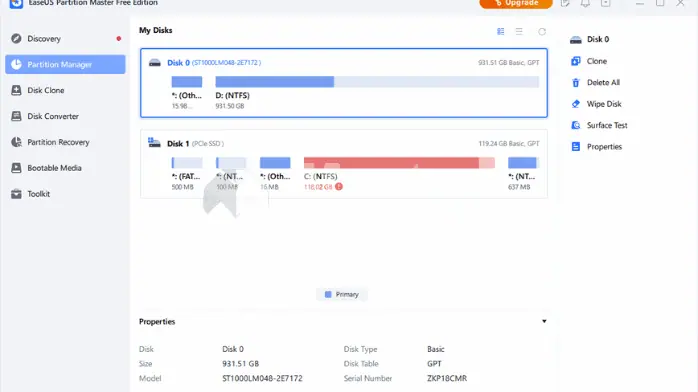Click the Surface Test icon

pos(576,125)
